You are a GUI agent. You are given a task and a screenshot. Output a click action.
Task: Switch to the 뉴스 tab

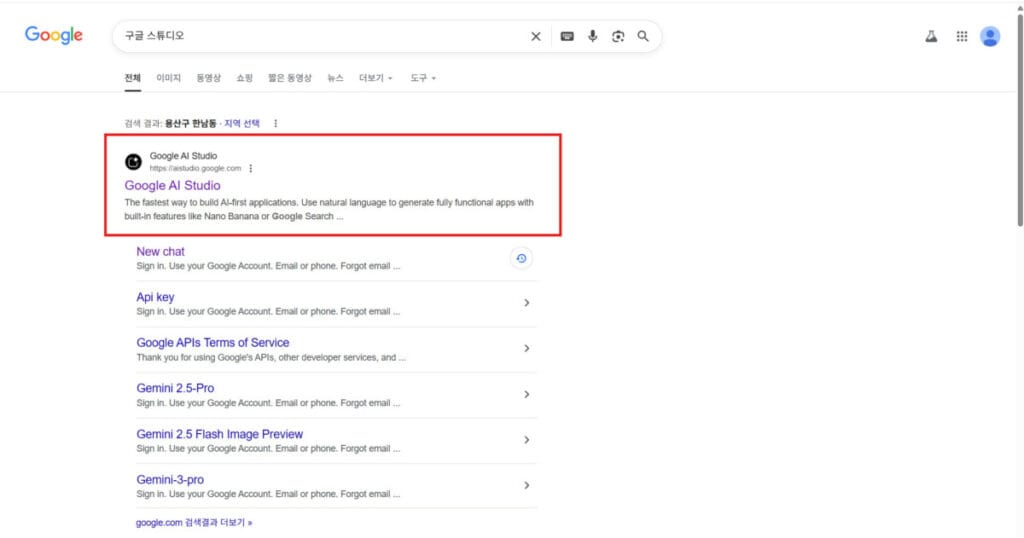click(335, 78)
